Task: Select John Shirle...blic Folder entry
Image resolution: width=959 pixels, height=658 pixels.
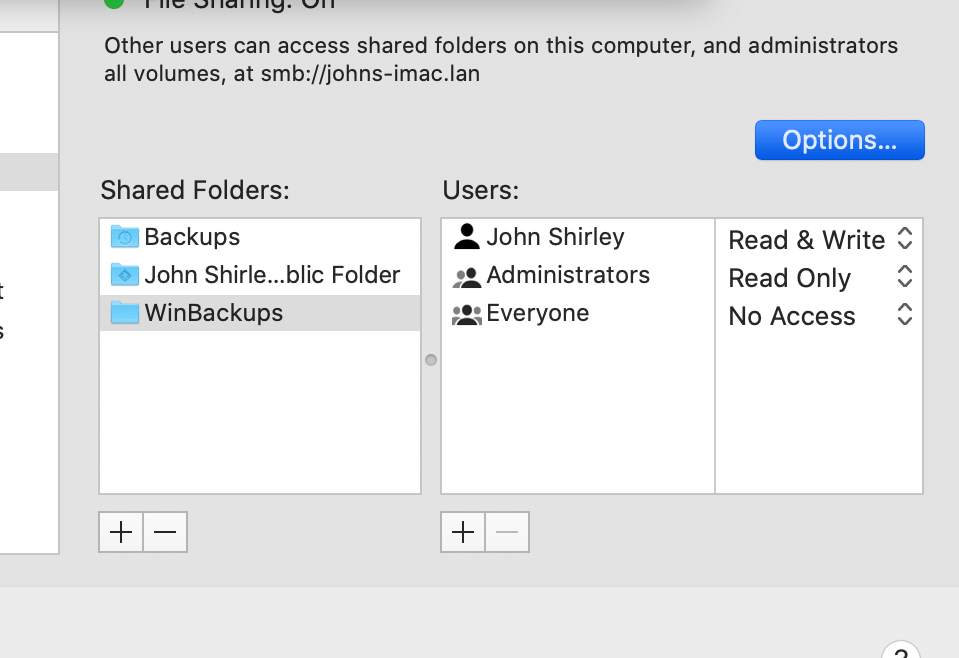Action: tap(272, 275)
